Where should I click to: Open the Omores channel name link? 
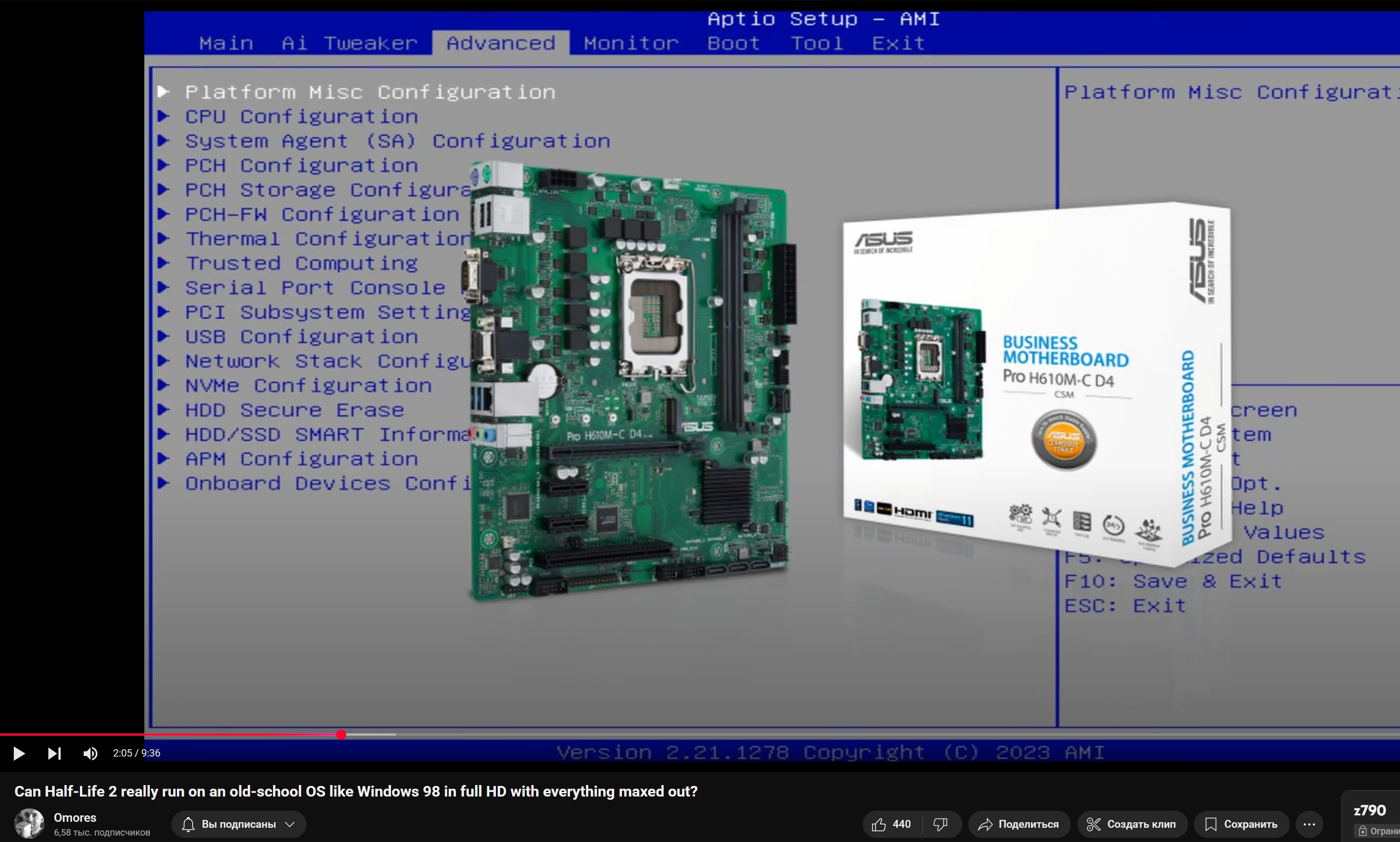point(75,817)
